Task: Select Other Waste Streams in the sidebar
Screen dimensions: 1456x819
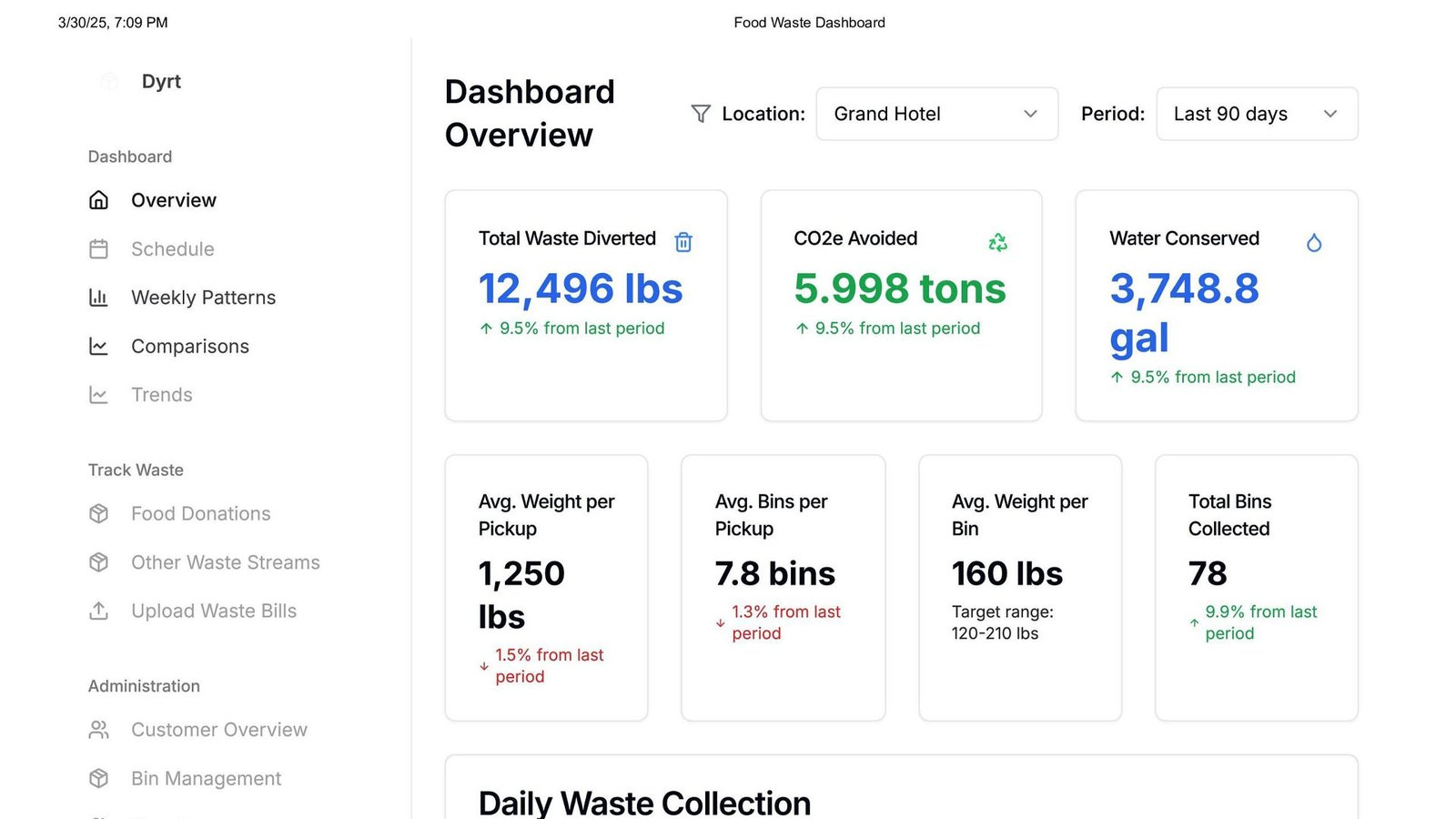Action: pyautogui.click(x=225, y=562)
